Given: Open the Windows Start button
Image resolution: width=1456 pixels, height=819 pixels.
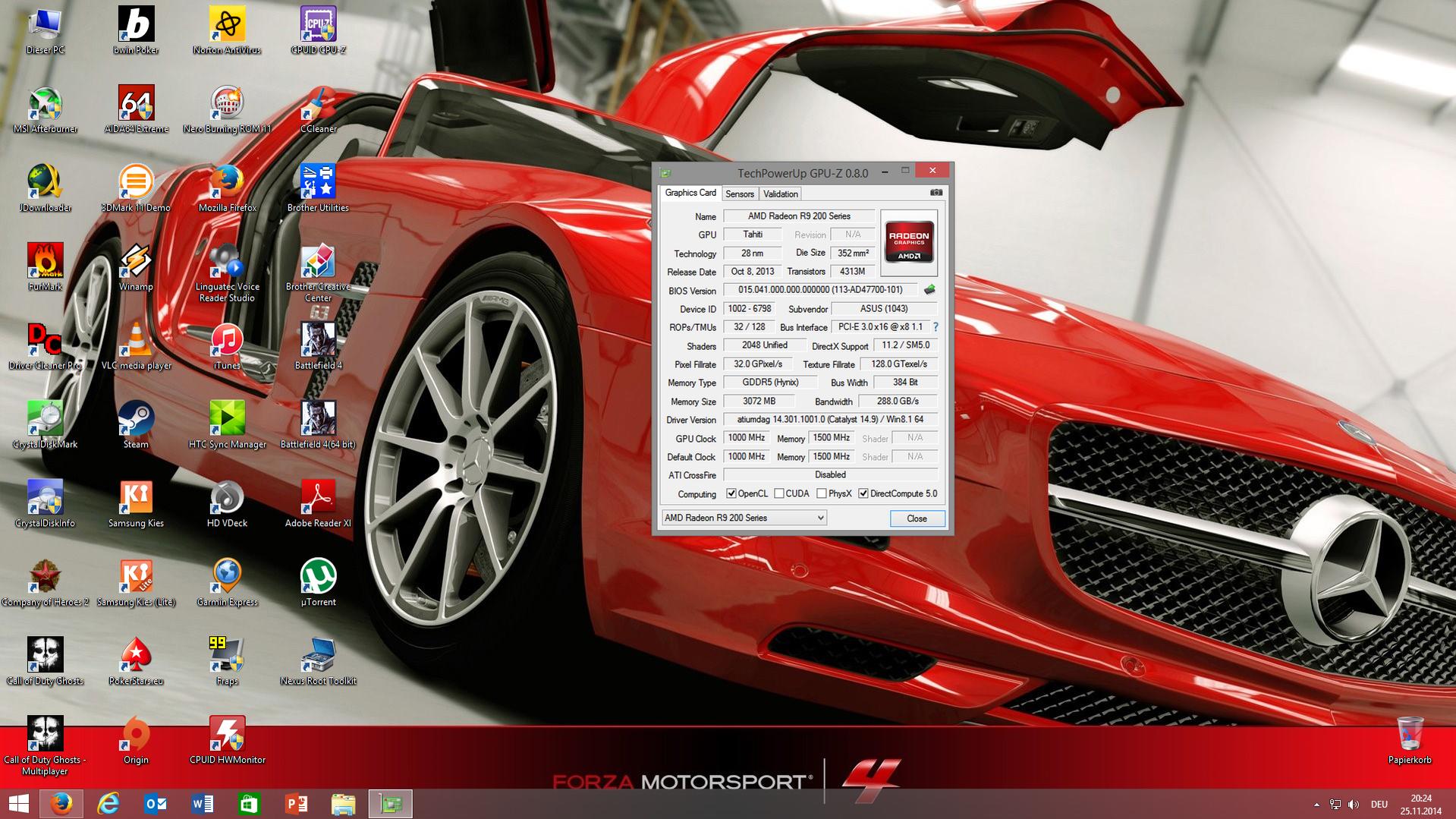Looking at the screenshot, I should click(18, 804).
